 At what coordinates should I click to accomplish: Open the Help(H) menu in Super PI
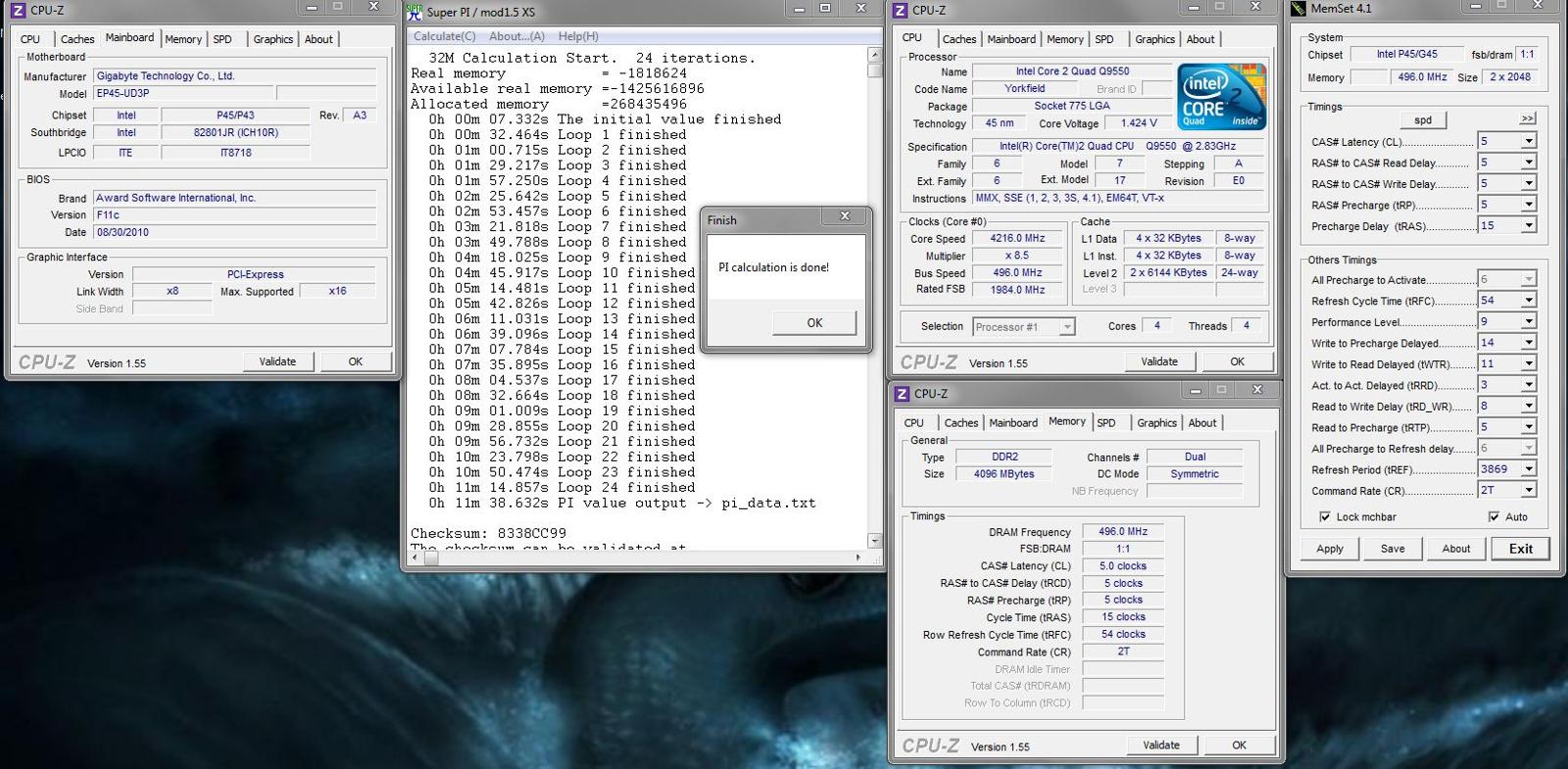[578, 36]
